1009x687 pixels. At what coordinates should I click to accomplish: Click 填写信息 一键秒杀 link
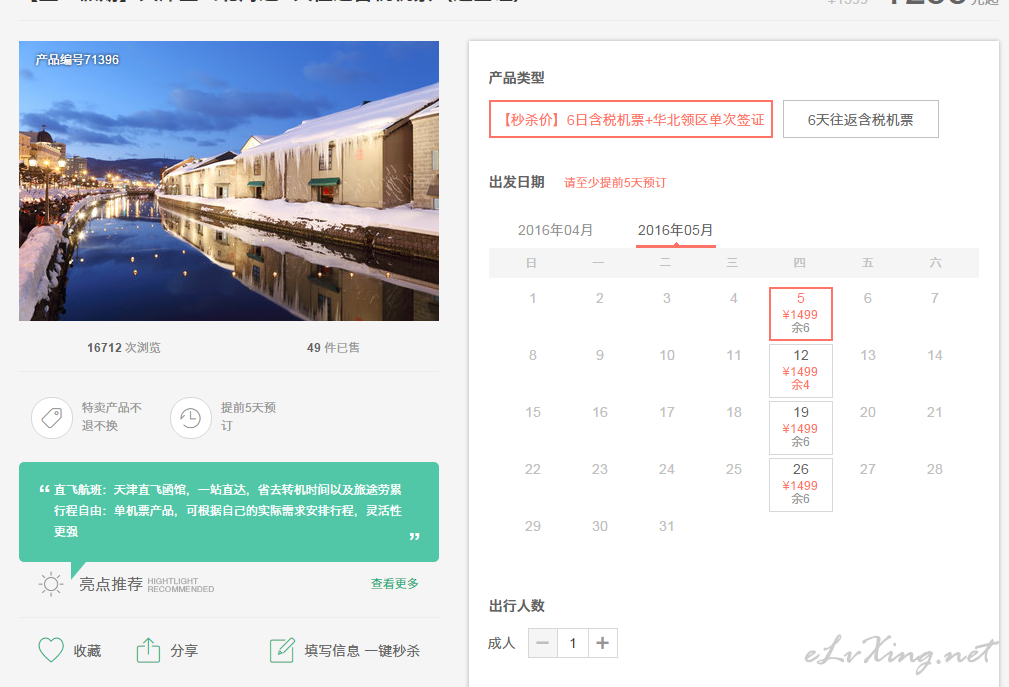tap(362, 651)
